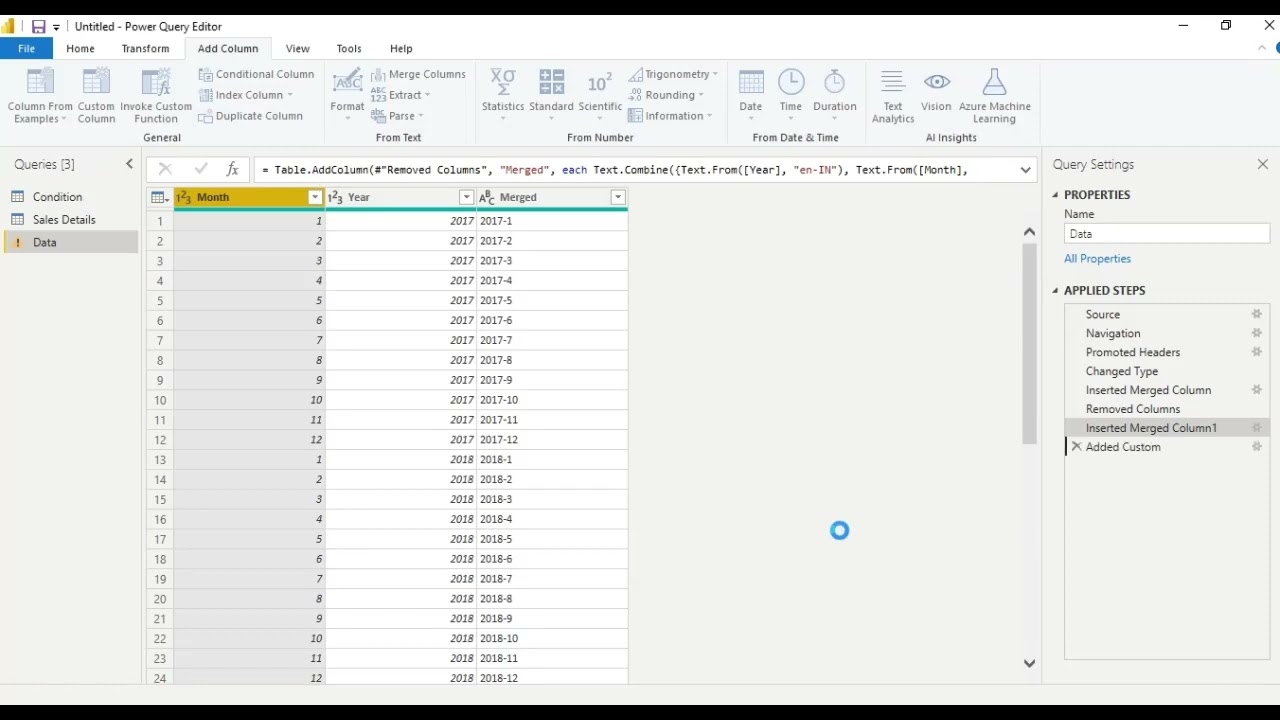Image resolution: width=1280 pixels, height=720 pixels.
Task: Close the Query Settings pane
Action: coord(1263,164)
